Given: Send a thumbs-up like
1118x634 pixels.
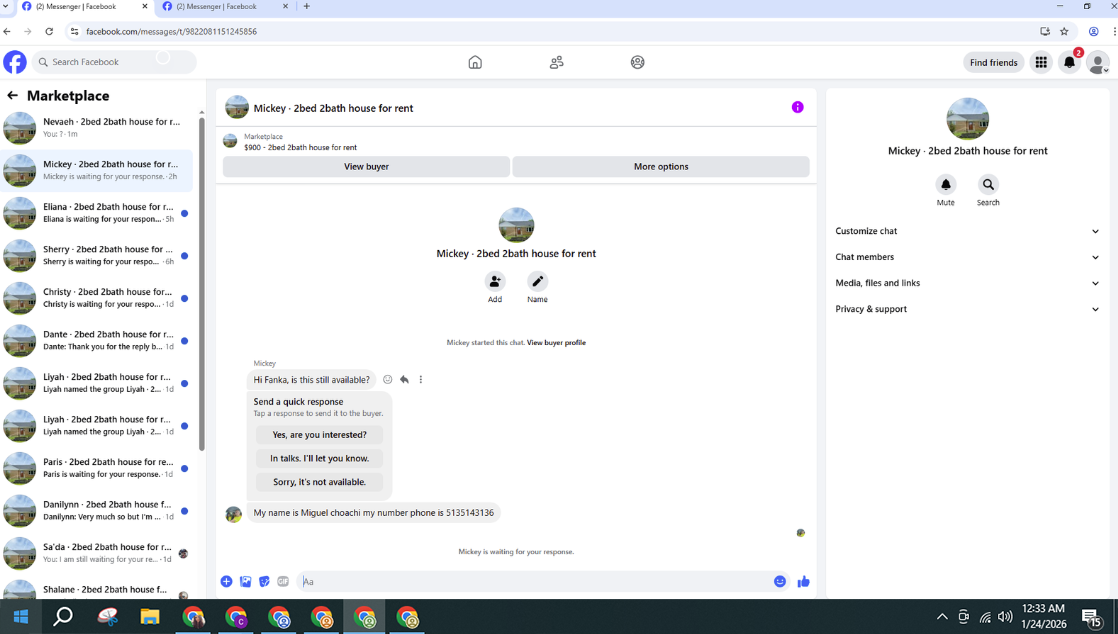Looking at the screenshot, I should pyautogui.click(x=804, y=581).
